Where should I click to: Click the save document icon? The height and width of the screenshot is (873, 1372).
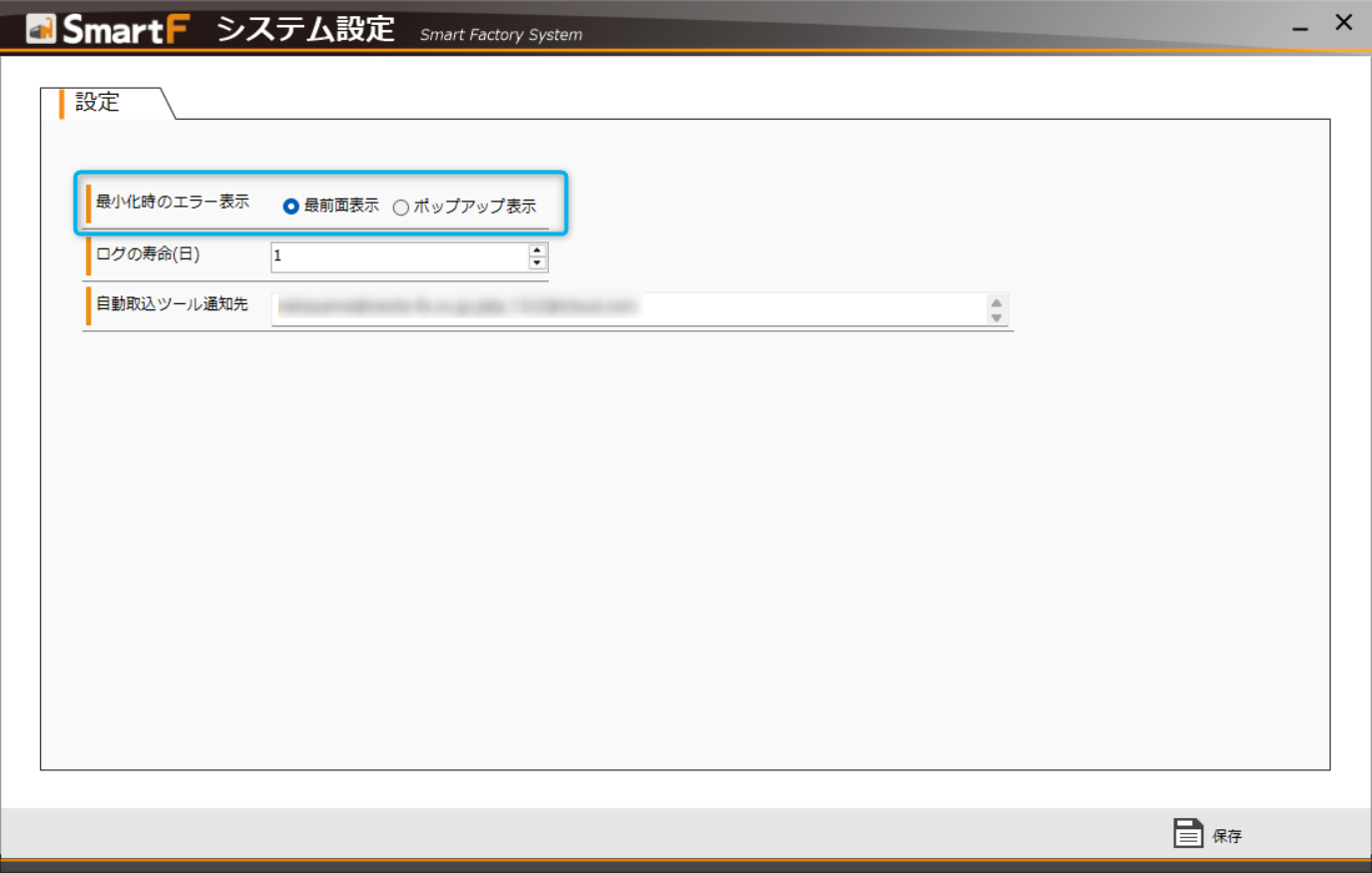coord(1187,833)
